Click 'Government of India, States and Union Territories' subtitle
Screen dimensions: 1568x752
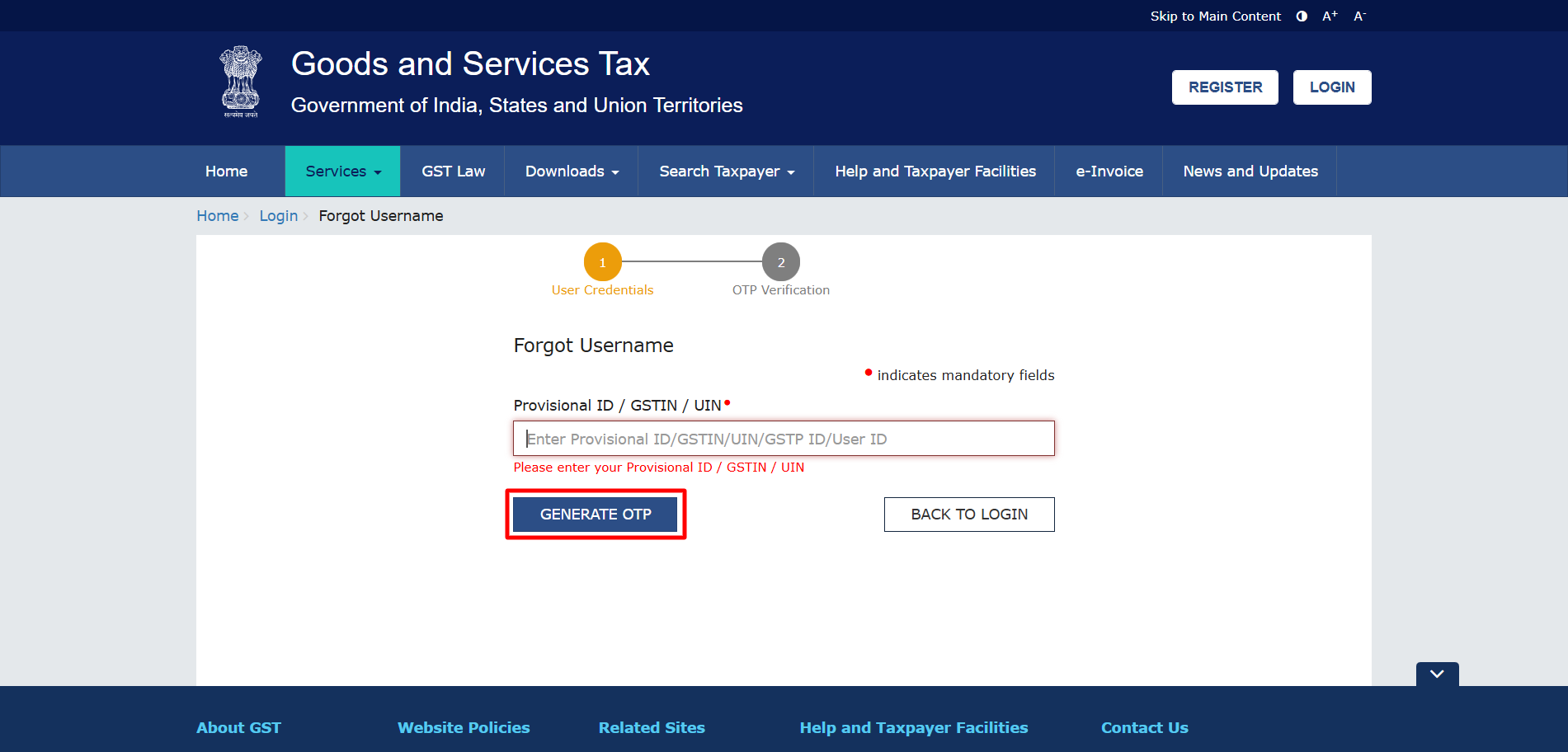click(x=517, y=106)
